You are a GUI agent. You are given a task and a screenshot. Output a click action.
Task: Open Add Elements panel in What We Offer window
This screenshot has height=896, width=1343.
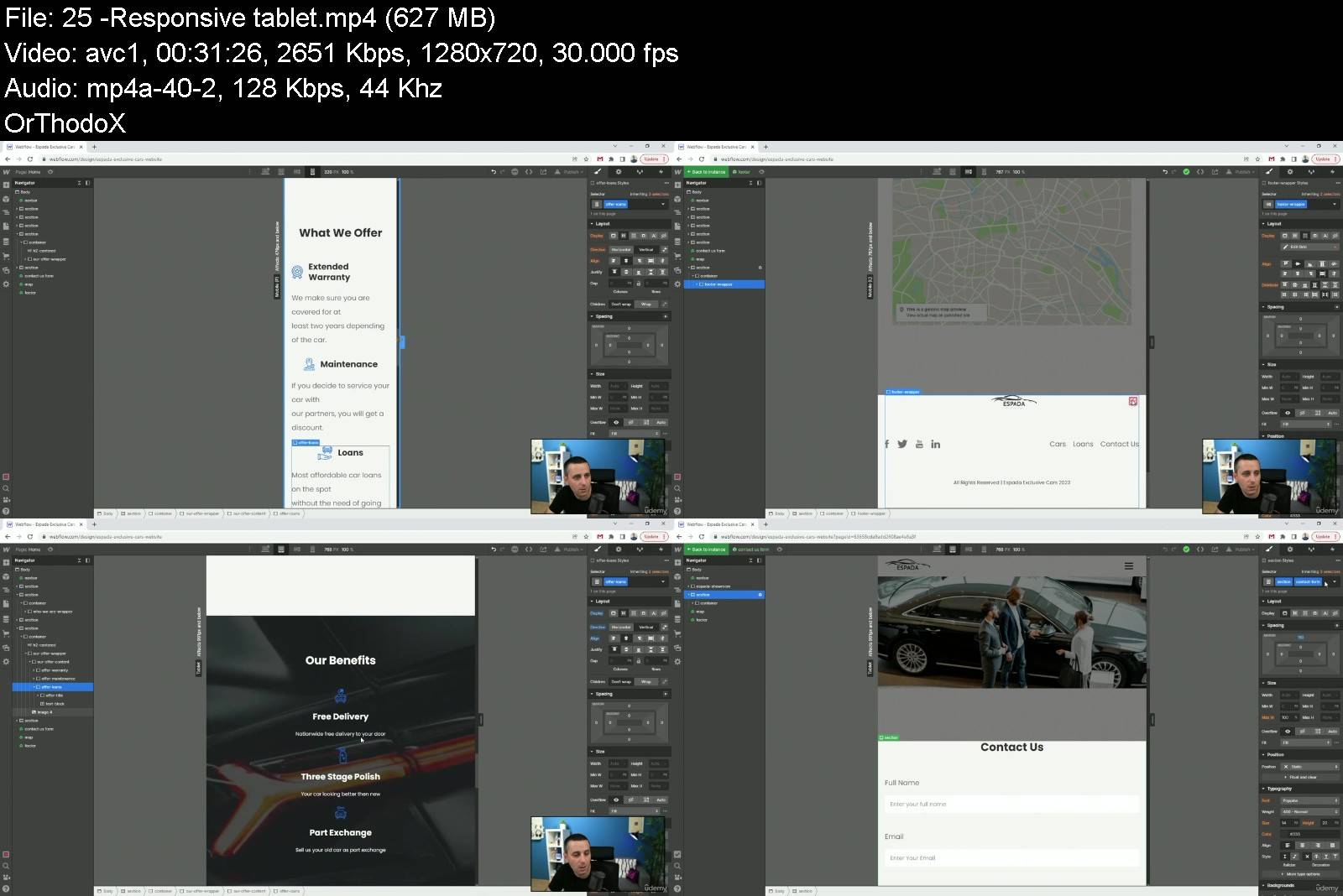click(x=6, y=185)
